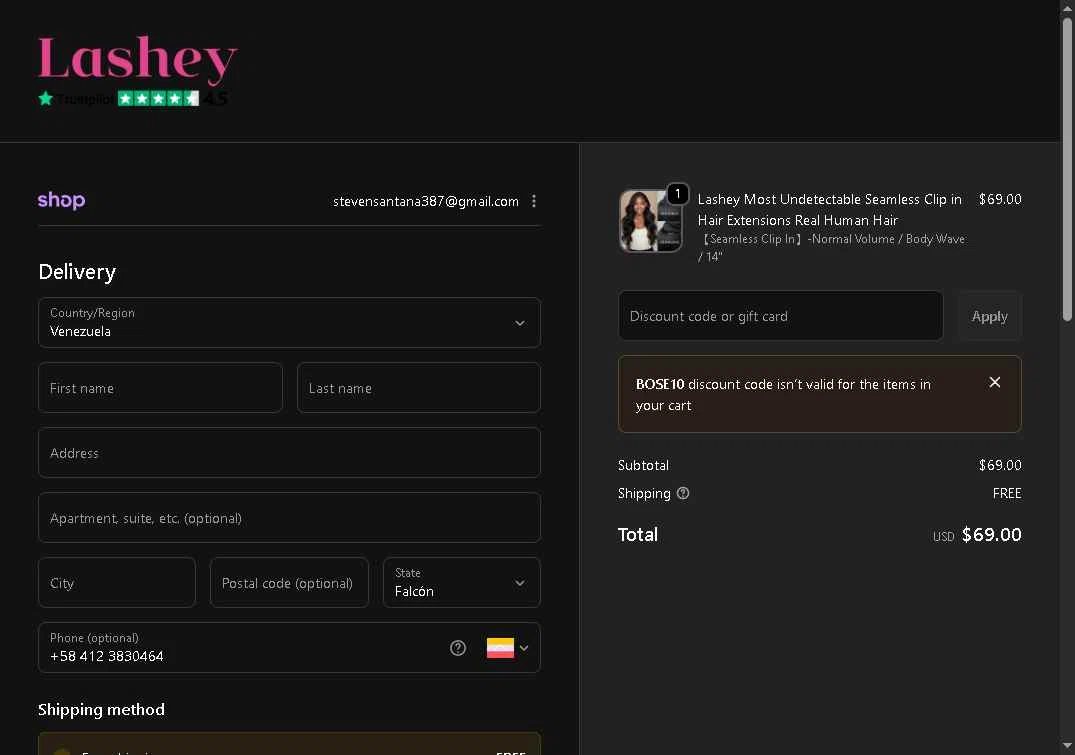Click the Subtotal label
Viewport: 1075px width, 755px height.
pyautogui.click(x=643, y=465)
